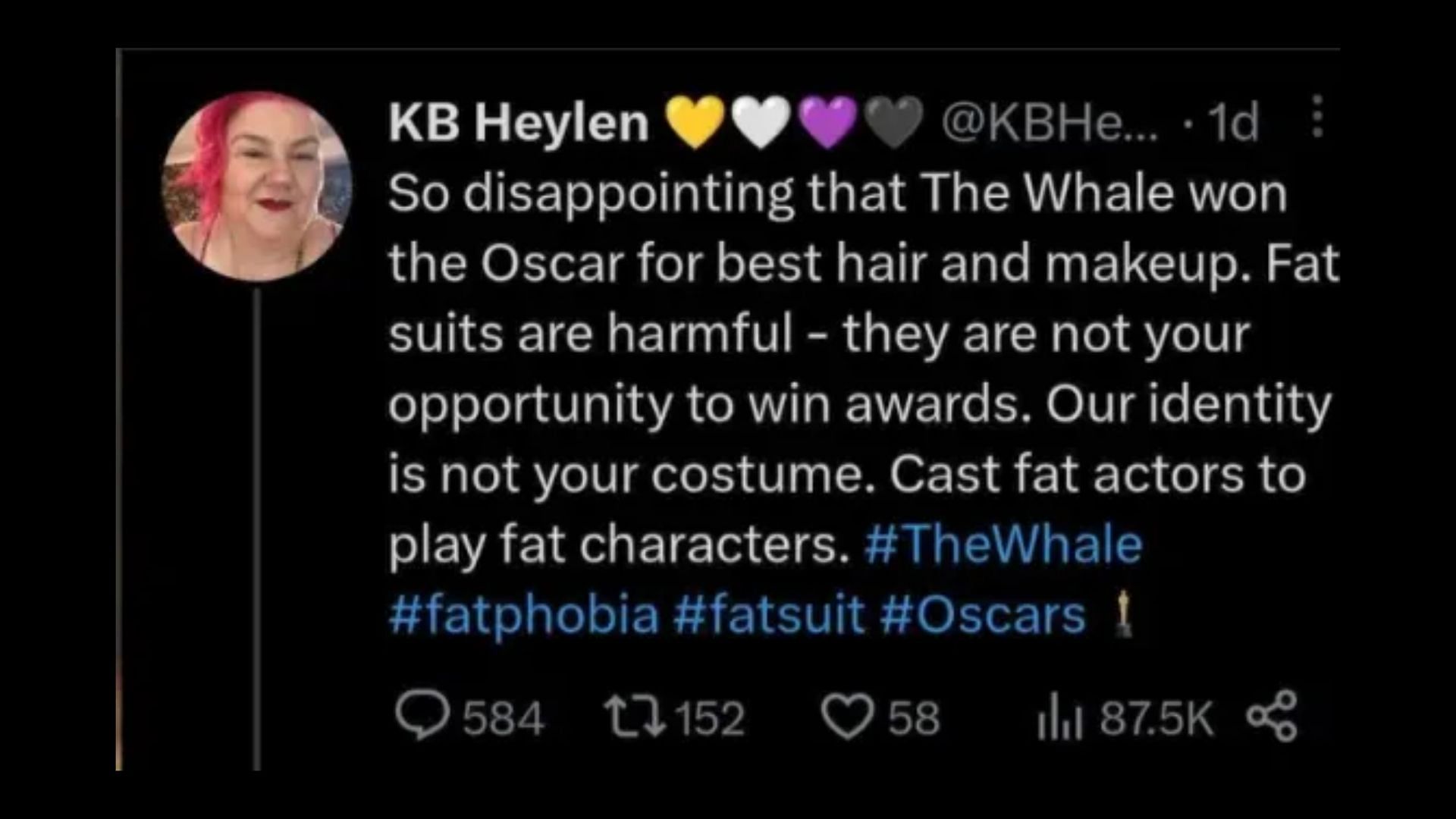The height and width of the screenshot is (819, 1456).
Task: Click the 1d timestamp
Action: pyautogui.click(x=1234, y=123)
